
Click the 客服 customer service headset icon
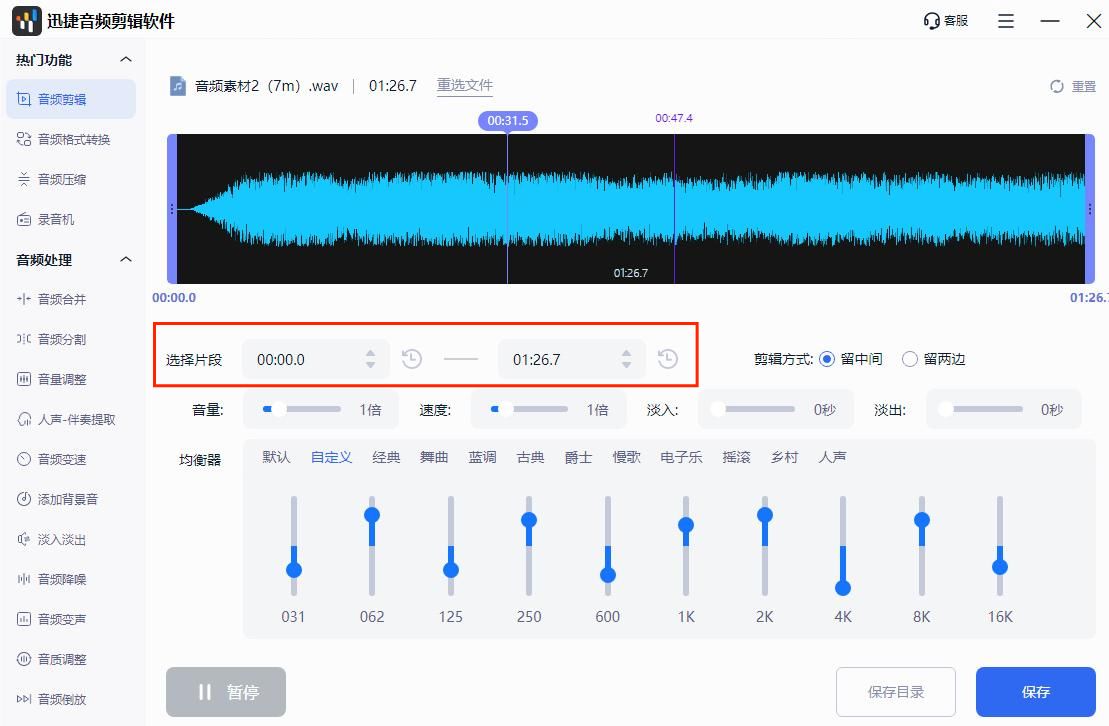(931, 21)
